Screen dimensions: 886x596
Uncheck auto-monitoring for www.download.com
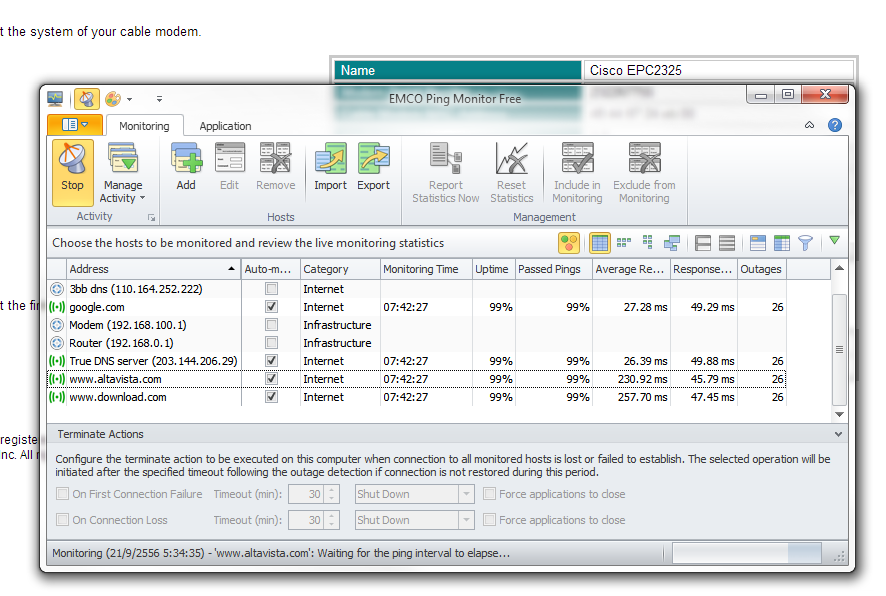click(271, 397)
